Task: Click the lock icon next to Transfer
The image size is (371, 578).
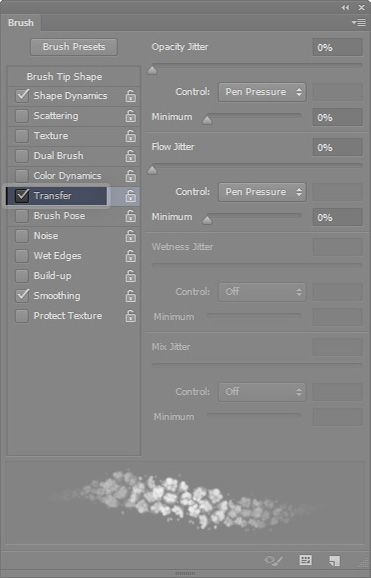Action: click(x=131, y=196)
